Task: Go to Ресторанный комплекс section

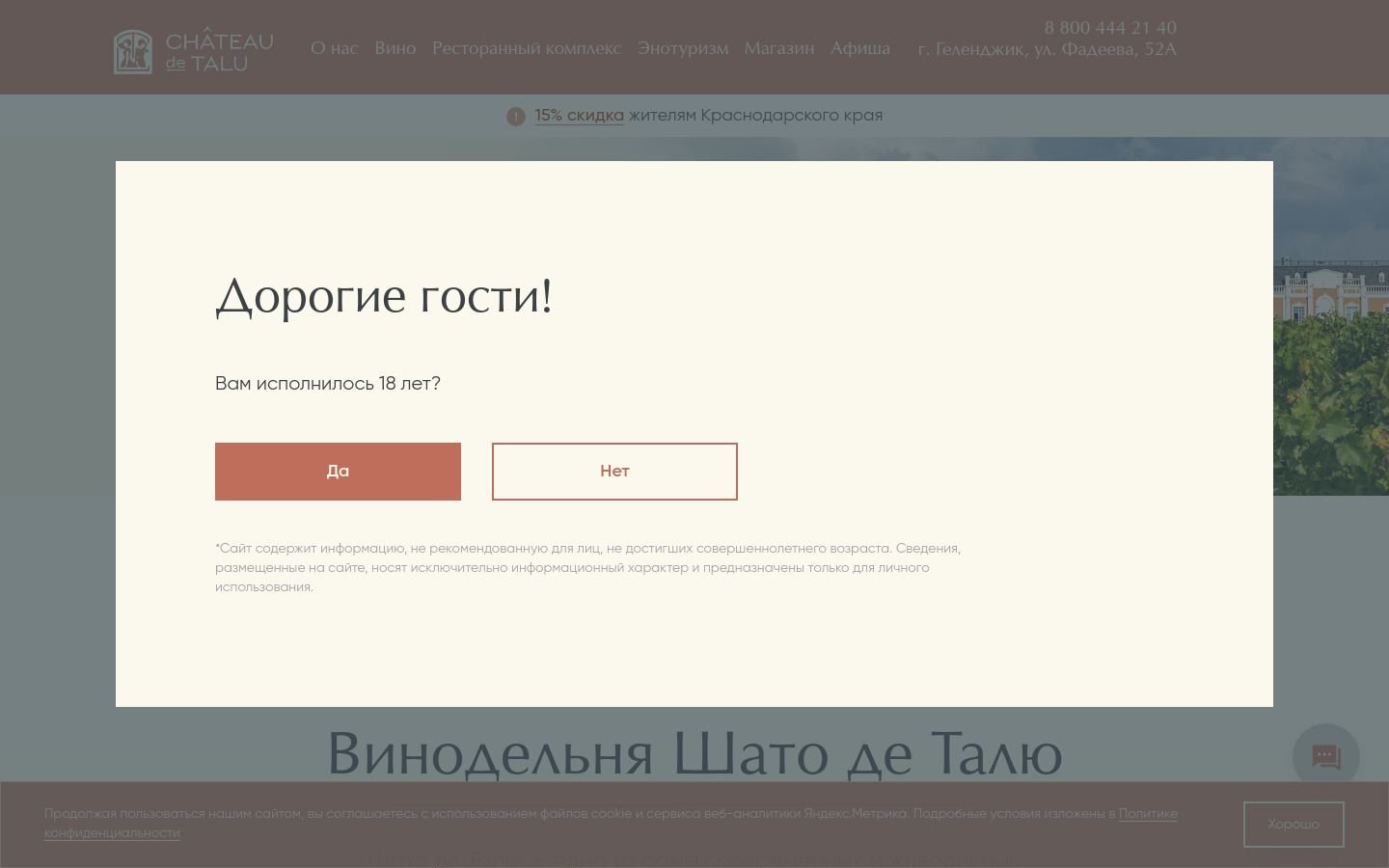Action: coord(527,48)
